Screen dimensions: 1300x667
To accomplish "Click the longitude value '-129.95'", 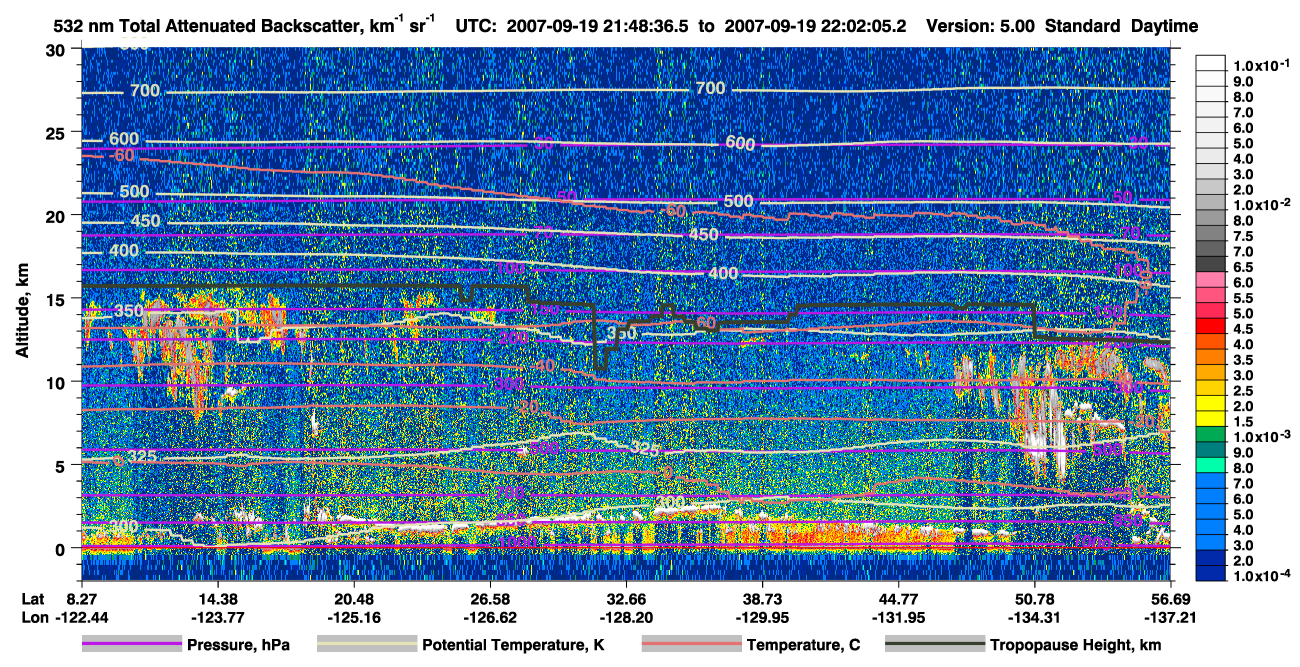I will click(762, 617).
